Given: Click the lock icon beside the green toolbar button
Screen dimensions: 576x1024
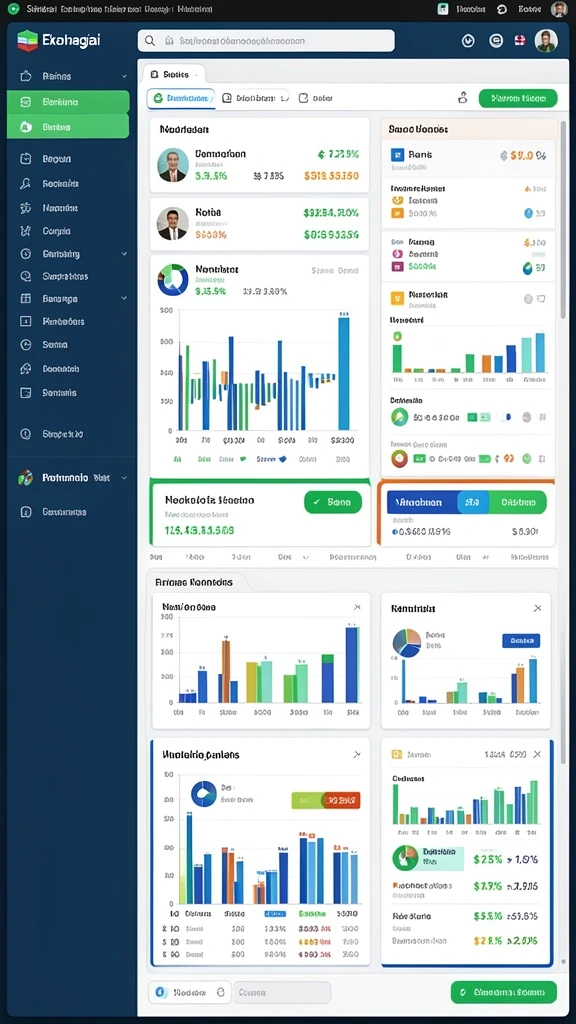Looking at the screenshot, I should tap(462, 98).
